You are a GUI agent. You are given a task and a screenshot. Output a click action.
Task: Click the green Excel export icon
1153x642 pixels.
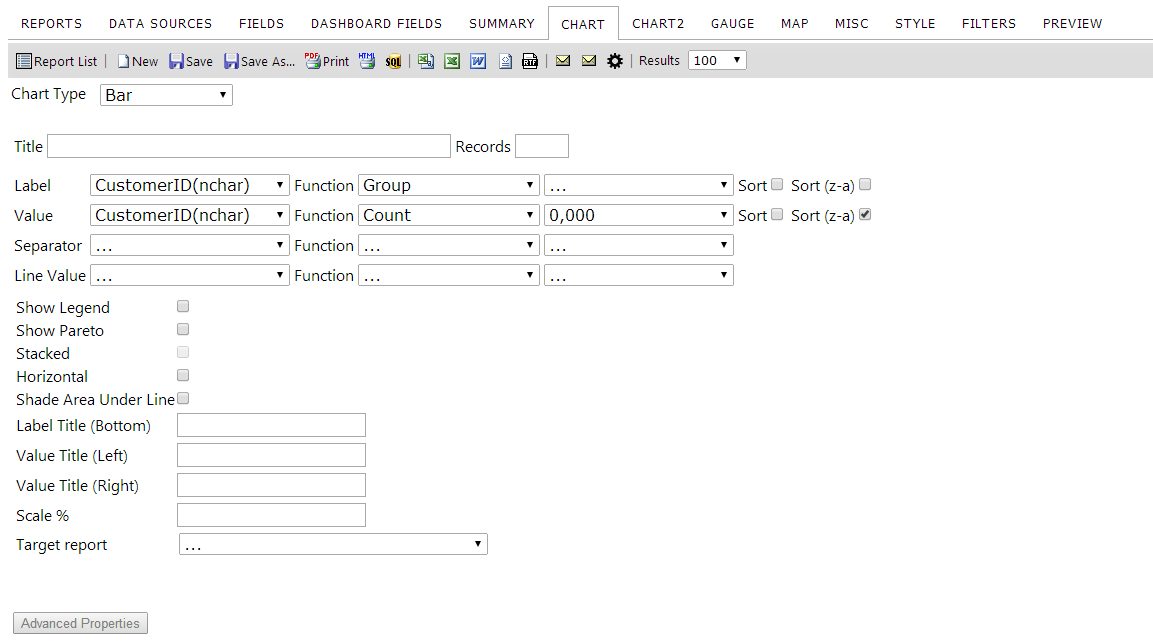point(451,61)
